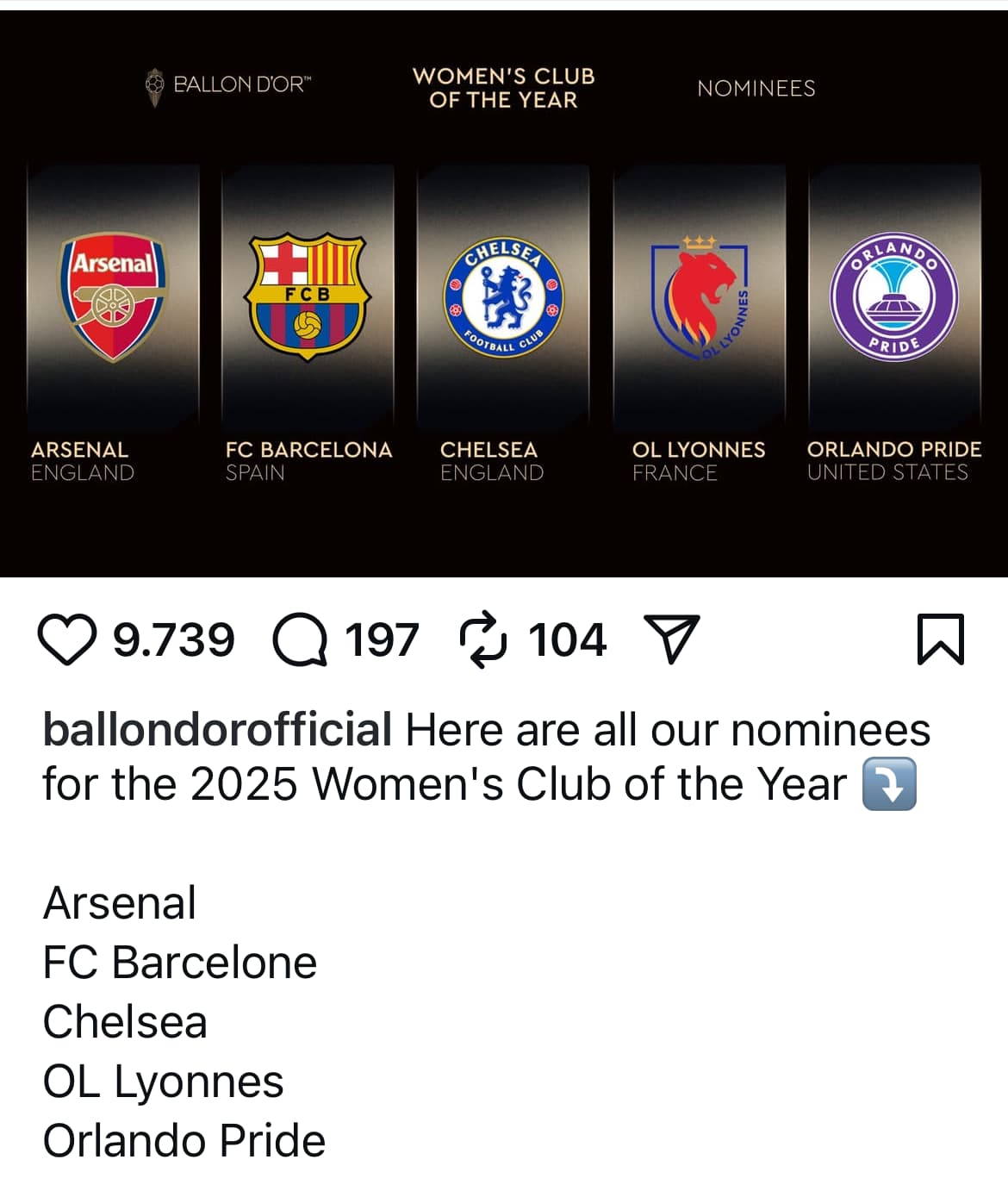Open comments via the speech bubble icon
This screenshot has height=1191, width=1008.
tap(300, 640)
